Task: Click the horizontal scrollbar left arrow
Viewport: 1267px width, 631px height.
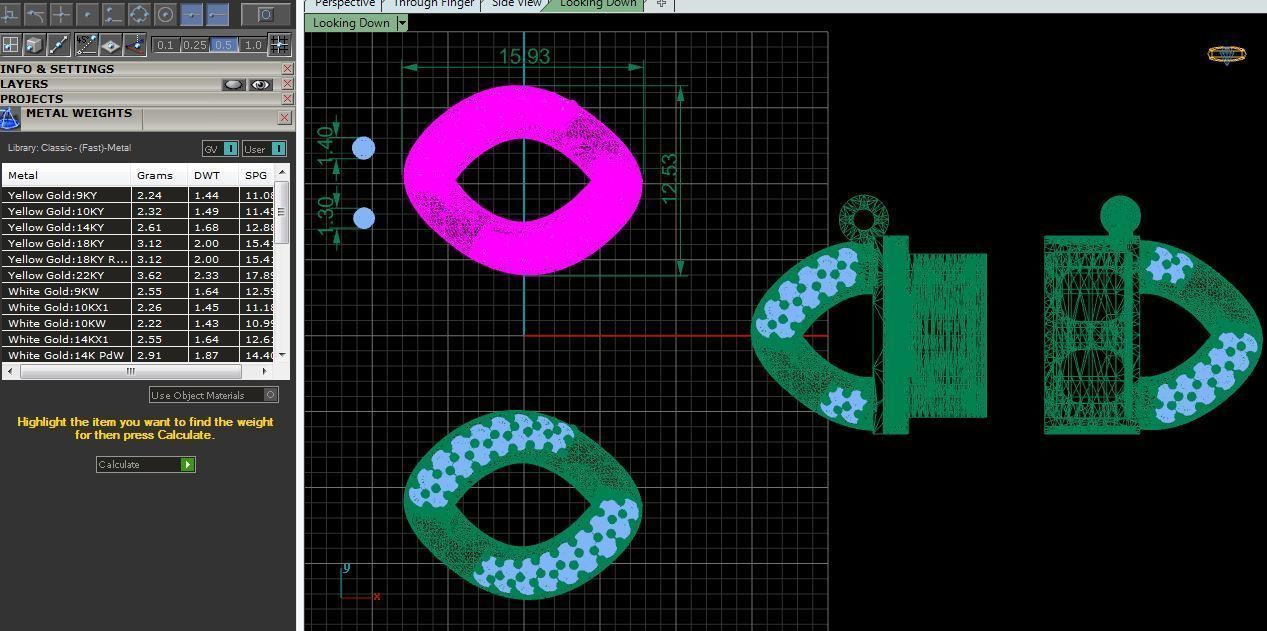Action: coord(8,371)
